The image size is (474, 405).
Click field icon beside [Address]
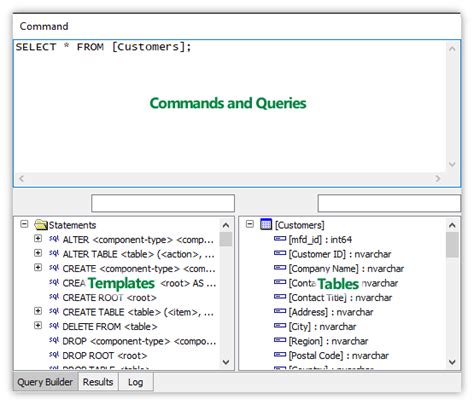(x=280, y=311)
